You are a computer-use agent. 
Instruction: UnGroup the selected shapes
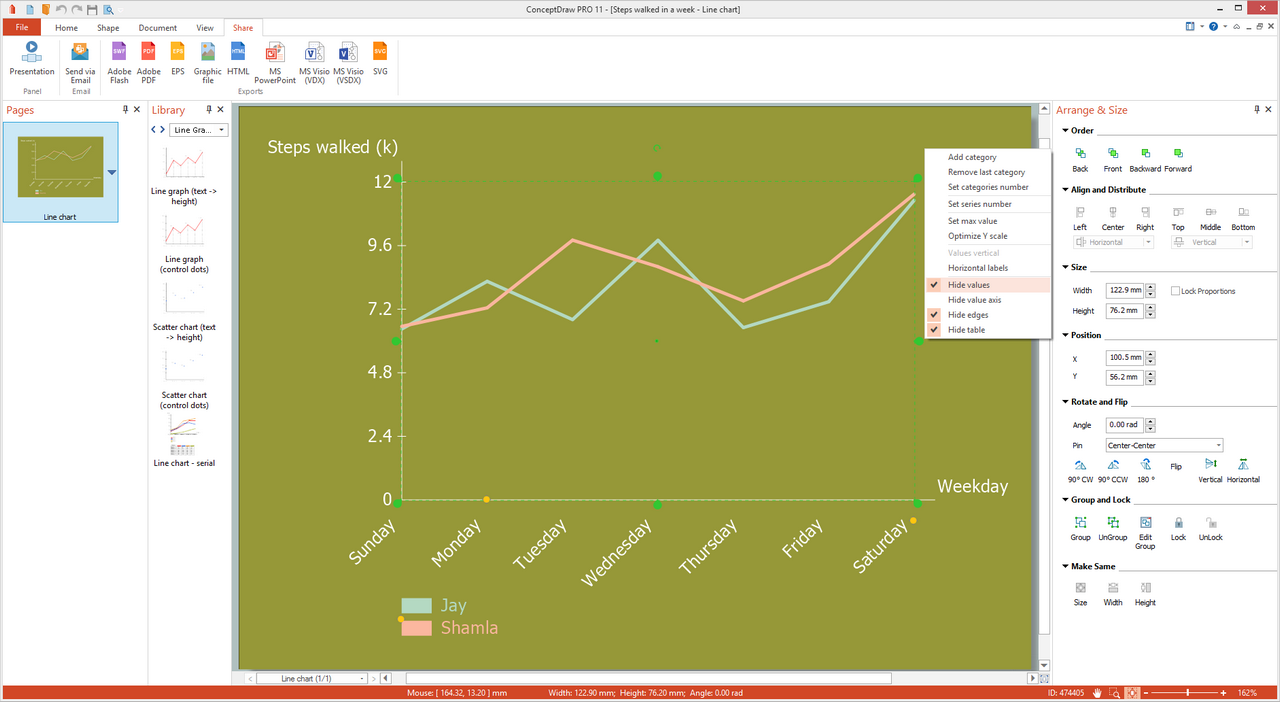point(1112,529)
